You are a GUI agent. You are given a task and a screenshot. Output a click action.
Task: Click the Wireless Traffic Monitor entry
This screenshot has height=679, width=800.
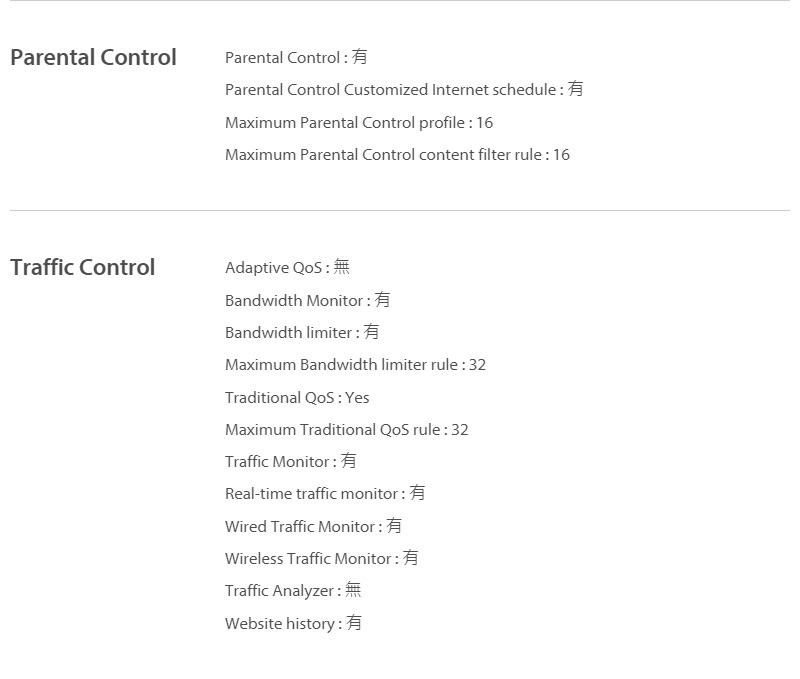coord(321,558)
